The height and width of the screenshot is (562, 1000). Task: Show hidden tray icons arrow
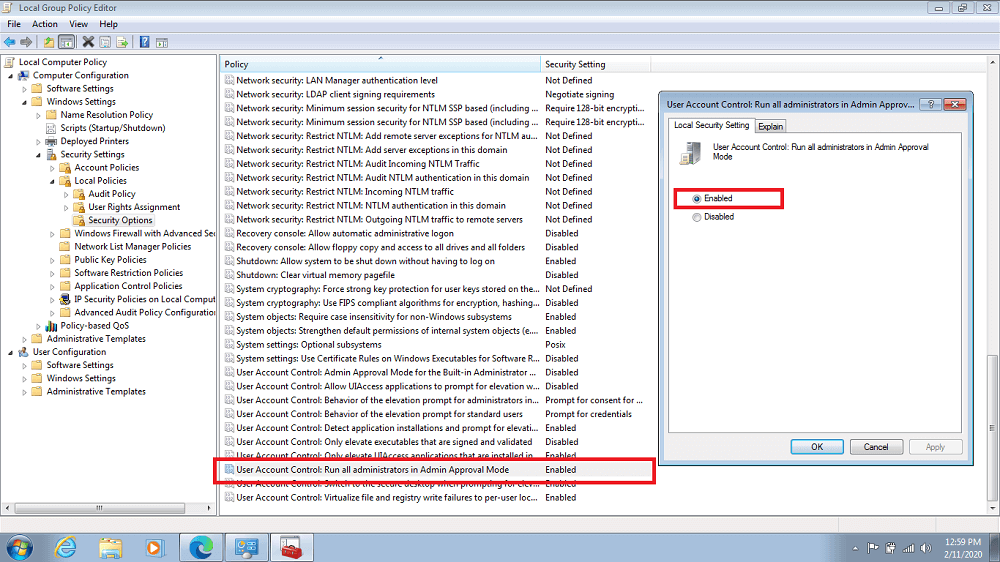(x=855, y=549)
